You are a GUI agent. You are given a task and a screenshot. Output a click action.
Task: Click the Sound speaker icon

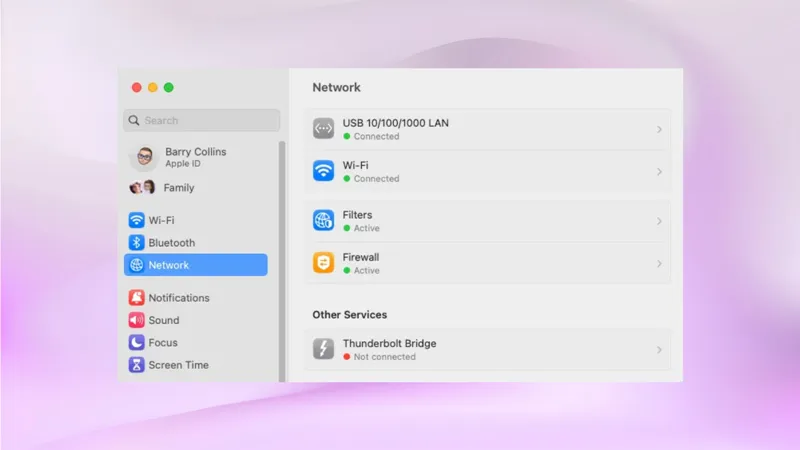pyautogui.click(x=136, y=320)
